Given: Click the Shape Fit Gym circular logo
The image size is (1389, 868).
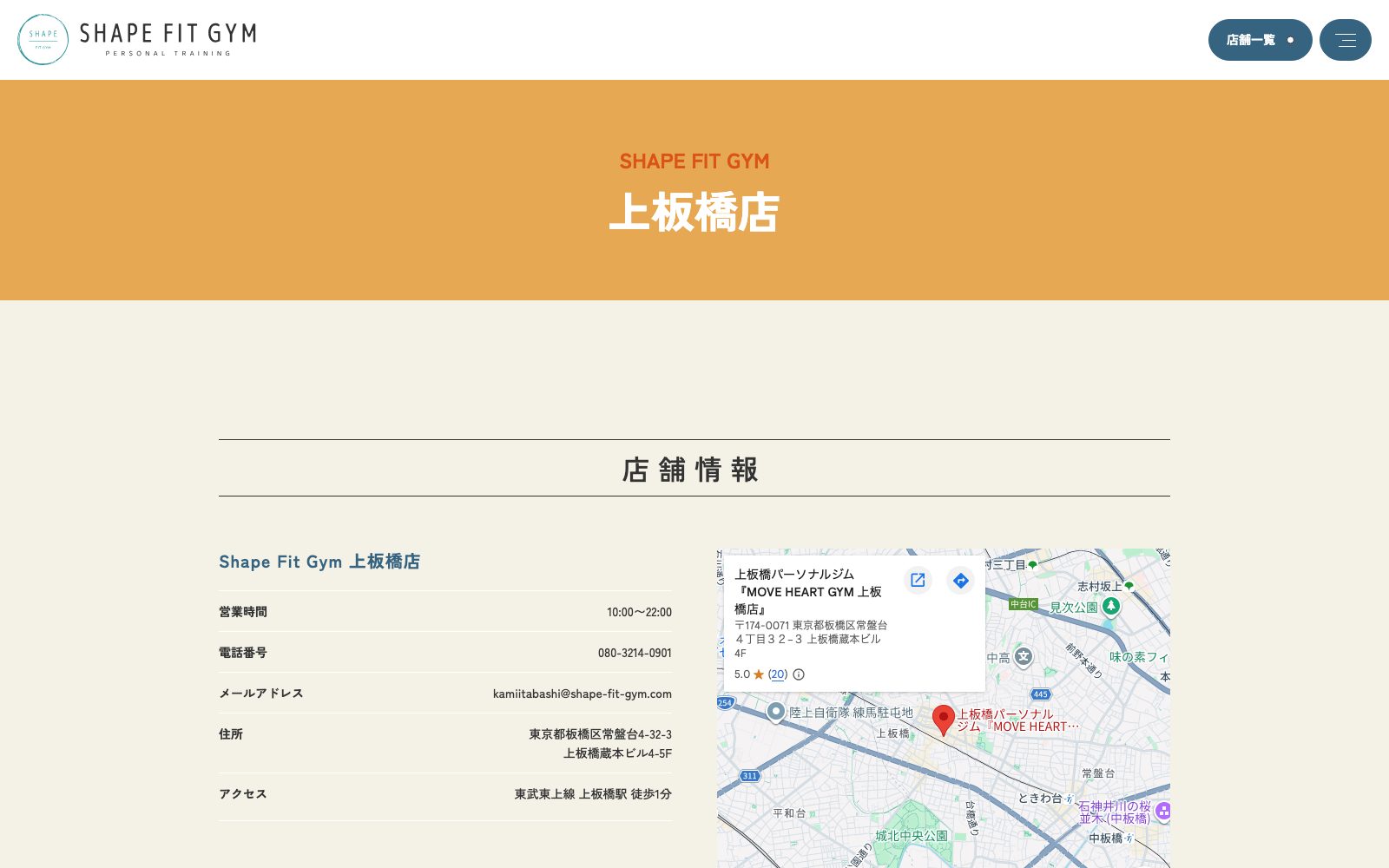Looking at the screenshot, I should (x=43, y=39).
